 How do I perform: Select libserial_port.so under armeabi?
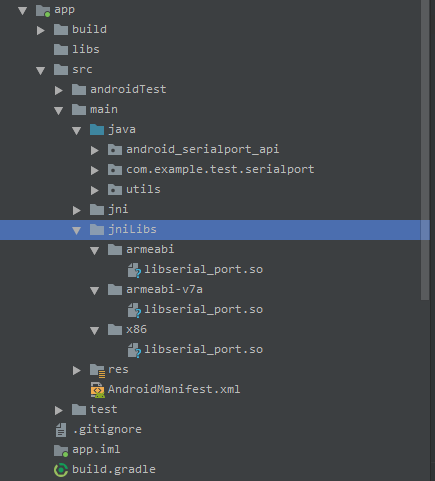pos(203,269)
